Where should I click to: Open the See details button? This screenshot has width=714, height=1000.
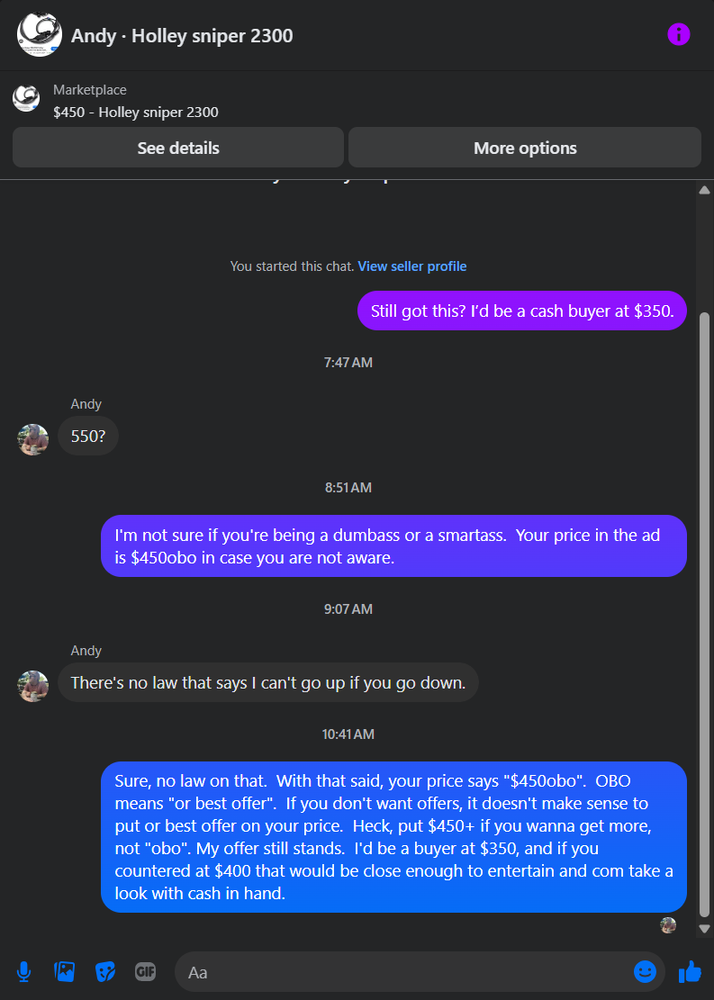(x=178, y=148)
